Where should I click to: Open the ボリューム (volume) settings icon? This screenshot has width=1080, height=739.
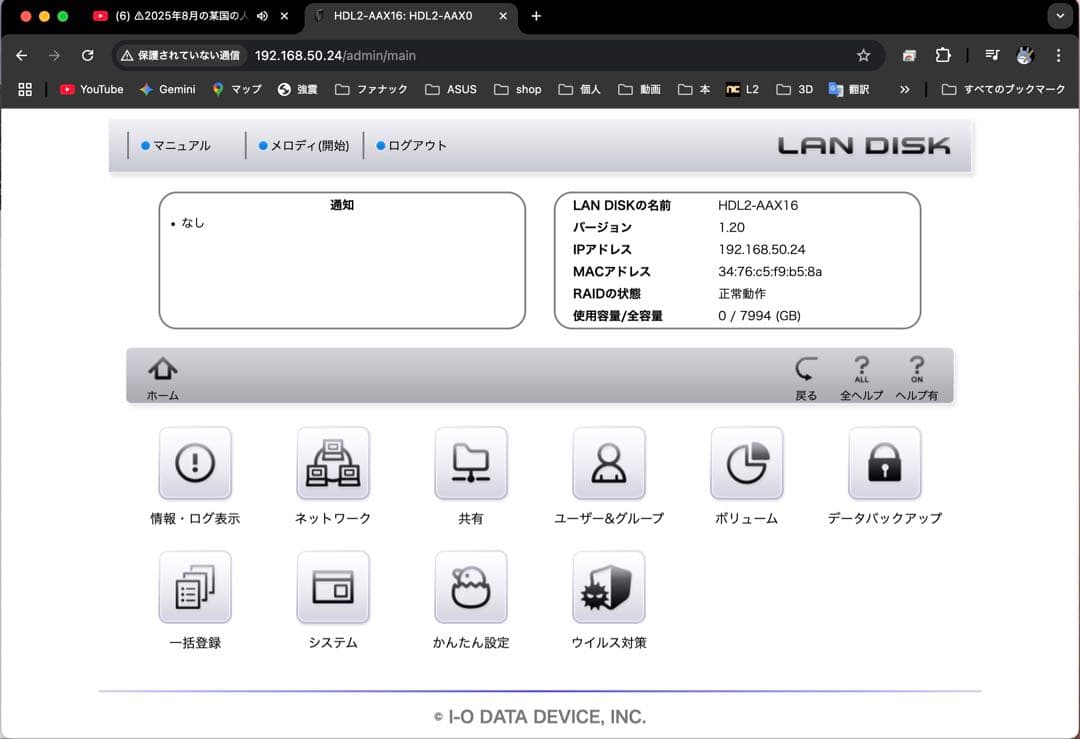tap(747, 463)
